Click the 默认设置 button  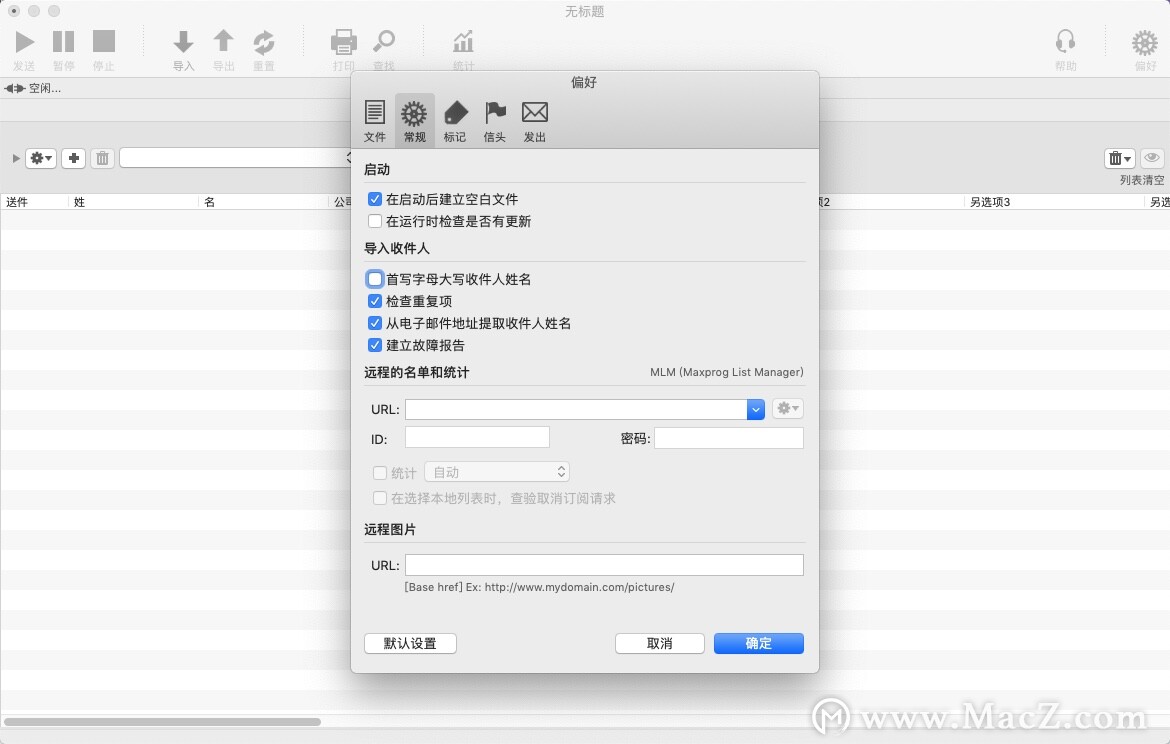410,643
